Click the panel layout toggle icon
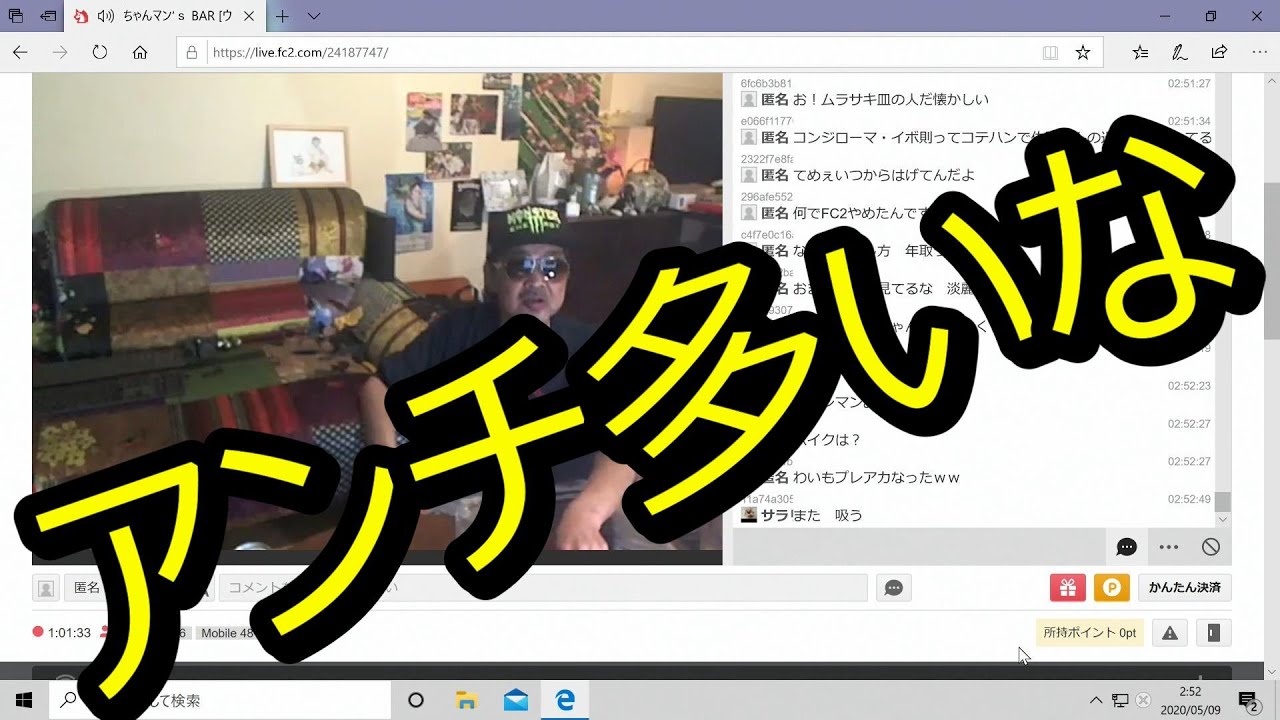This screenshot has height=720, width=1280. (x=1213, y=633)
